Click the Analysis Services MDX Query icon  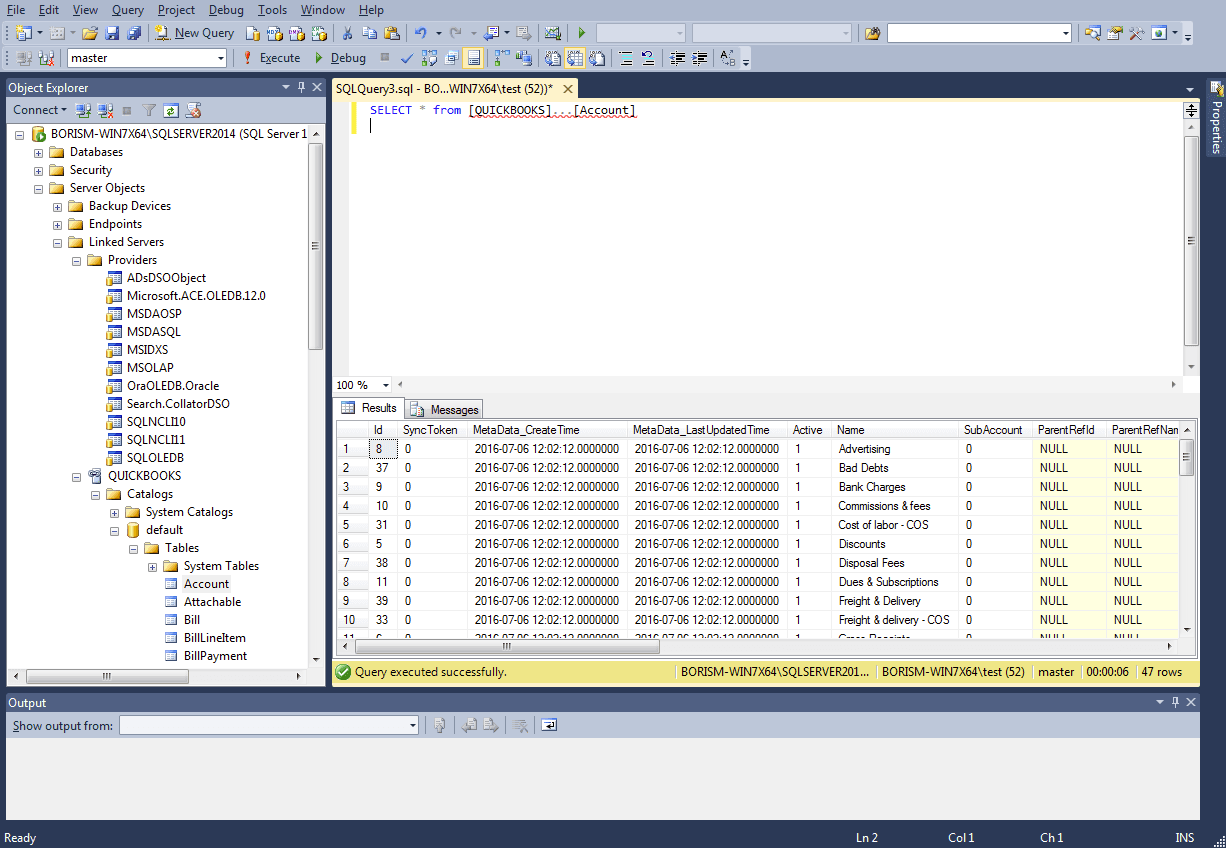click(273, 33)
